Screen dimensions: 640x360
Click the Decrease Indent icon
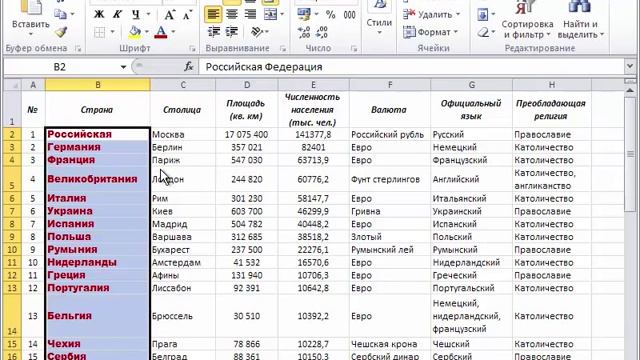pos(213,32)
